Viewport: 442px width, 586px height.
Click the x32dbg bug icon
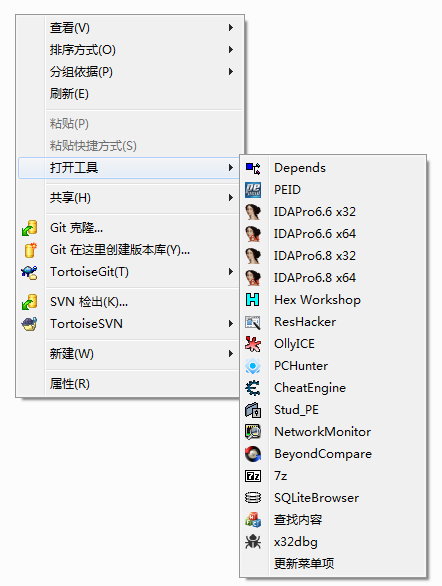[x=253, y=542]
